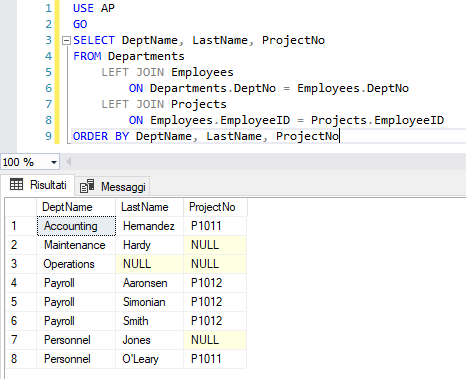Select the Operations cell
The width and height of the screenshot is (466, 379).
(76, 264)
